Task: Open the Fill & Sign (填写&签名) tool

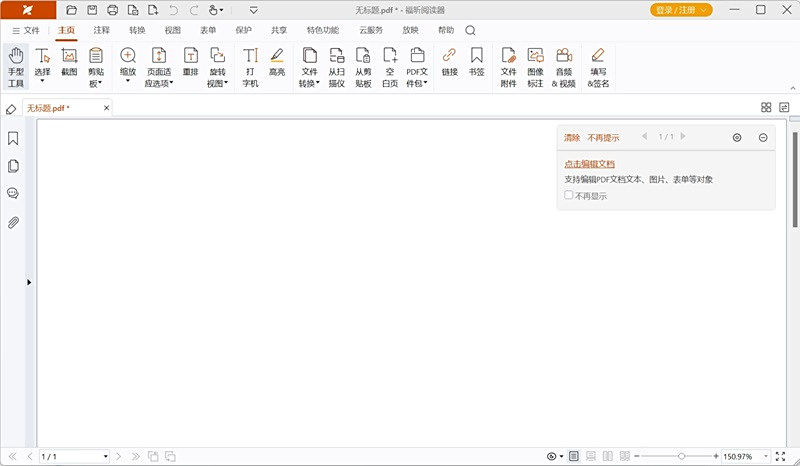Action: (x=598, y=67)
